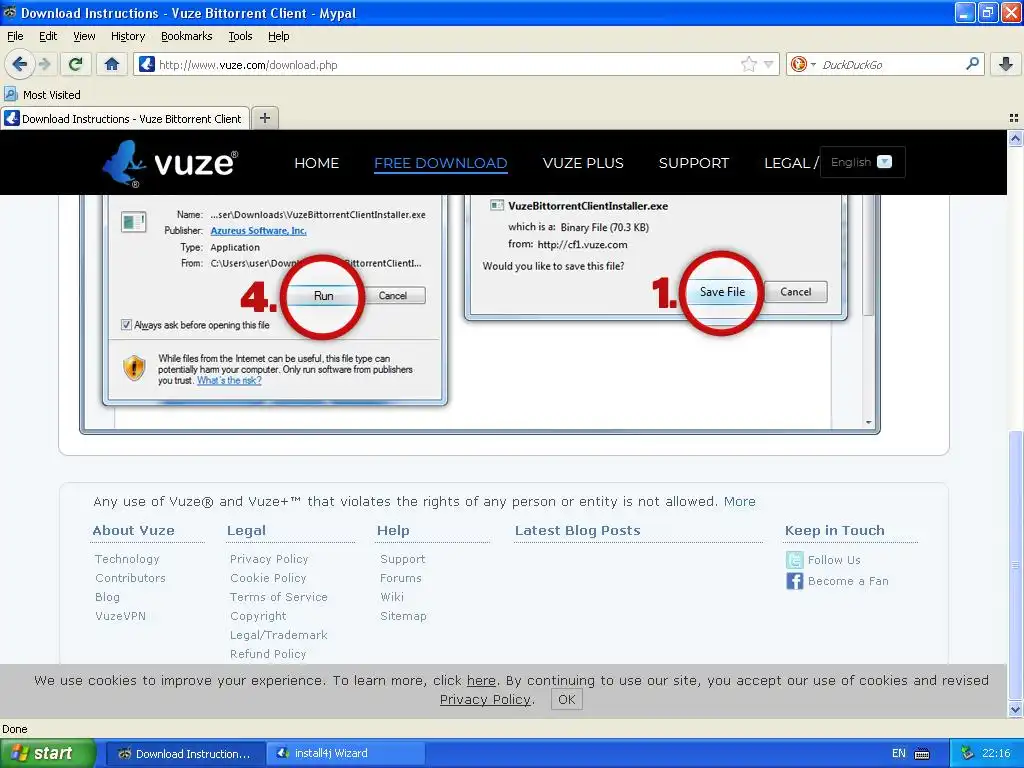This screenshot has height=768, width=1024.
Task: Open the Cookie Policy footer link
Action: point(268,578)
